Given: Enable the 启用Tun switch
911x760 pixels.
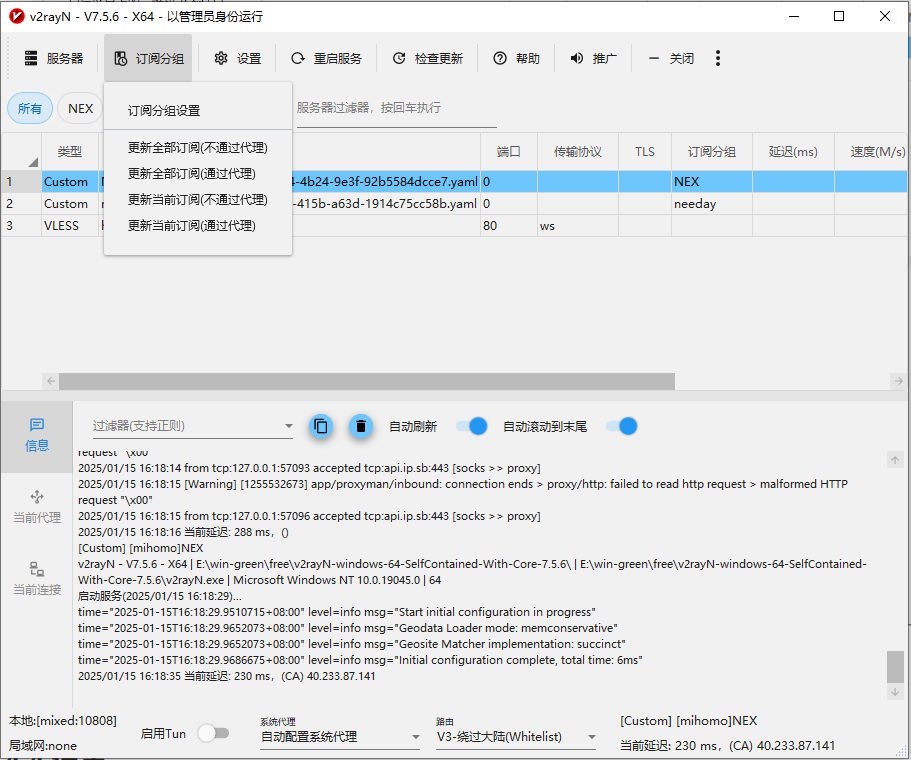Looking at the screenshot, I should click(213, 733).
